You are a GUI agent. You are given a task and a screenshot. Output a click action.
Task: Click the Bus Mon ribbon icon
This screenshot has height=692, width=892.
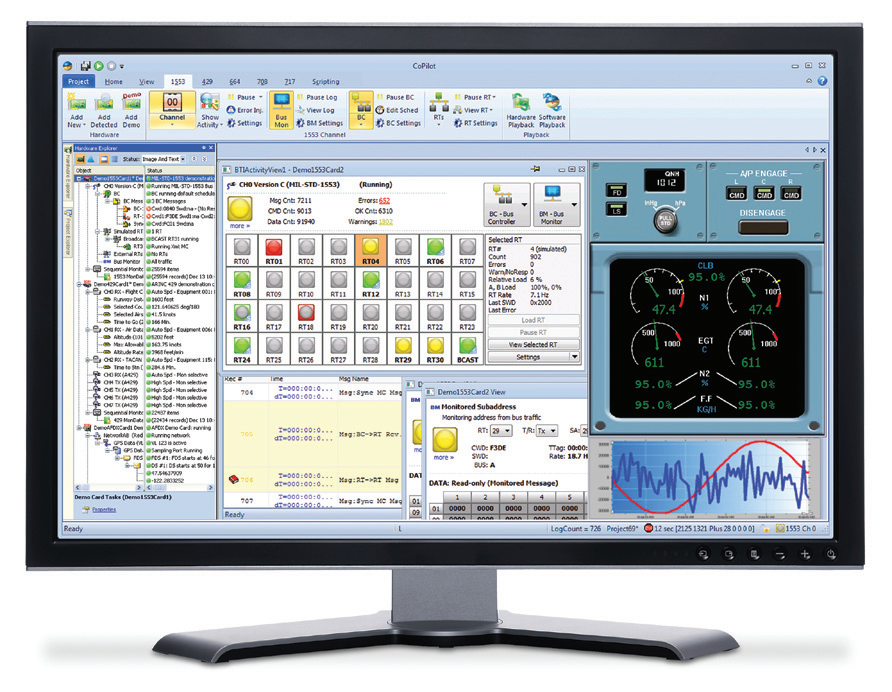tap(281, 107)
